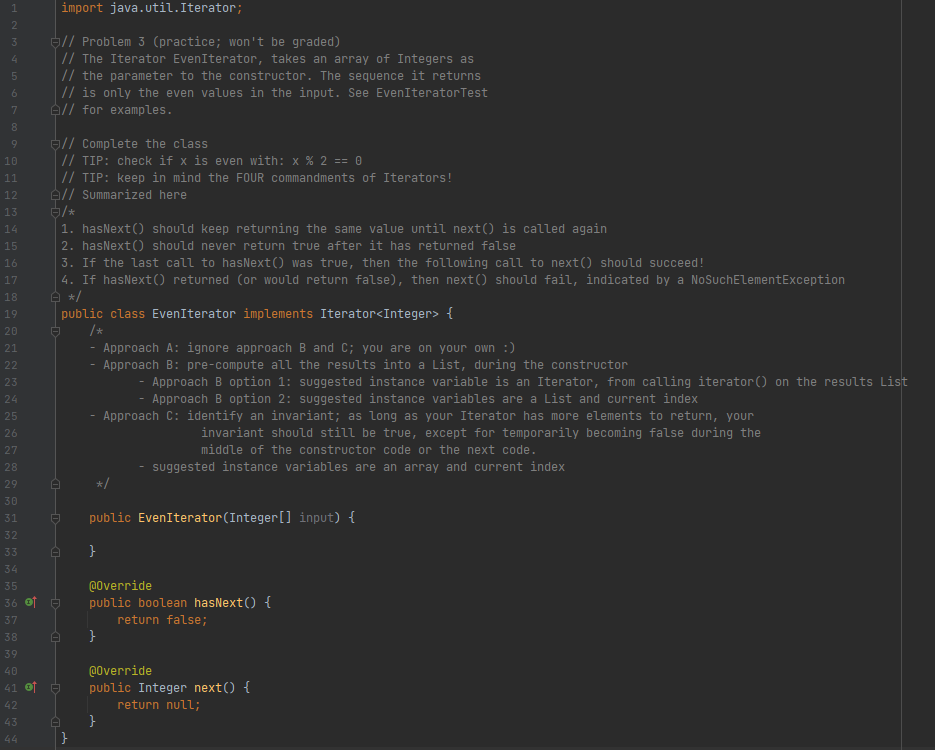Collapse the next() method body
This screenshot has width=935, height=750.
[55, 687]
